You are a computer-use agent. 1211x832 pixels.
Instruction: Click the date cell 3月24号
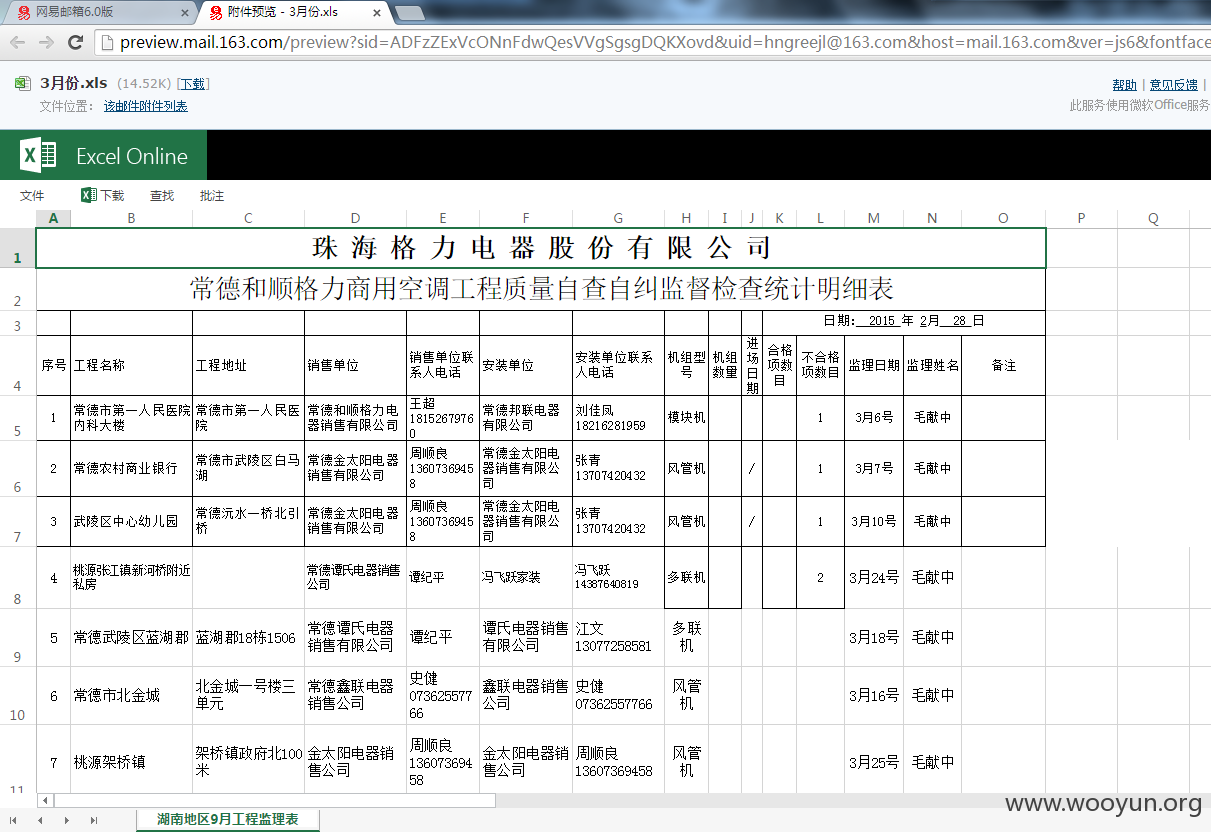[874, 578]
